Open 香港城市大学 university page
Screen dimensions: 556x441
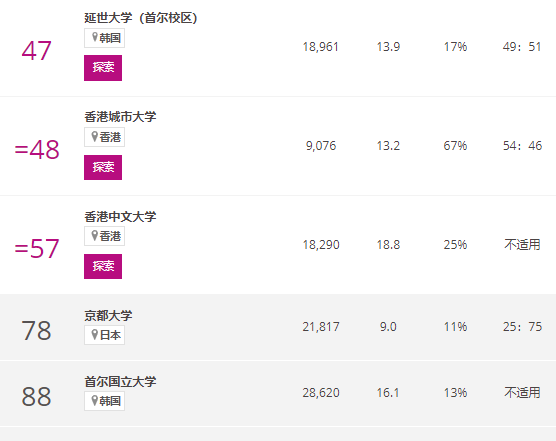pyautogui.click(x=120, y=117)
